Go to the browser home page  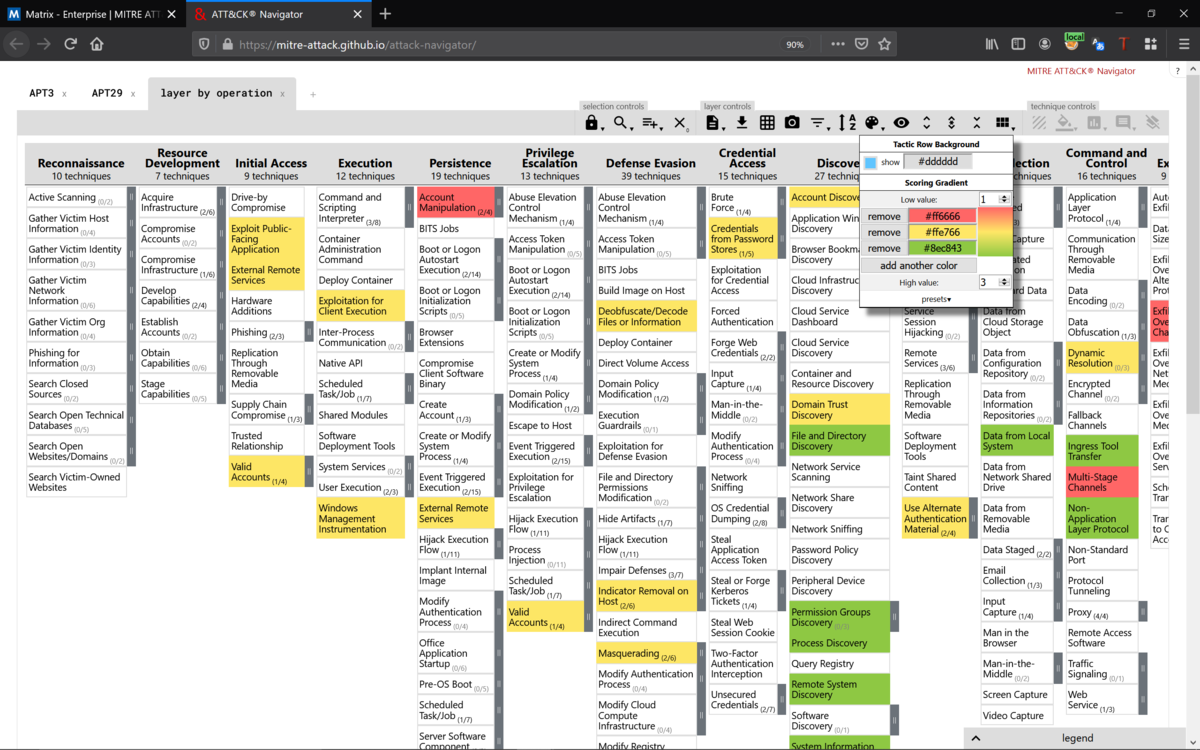97,44
